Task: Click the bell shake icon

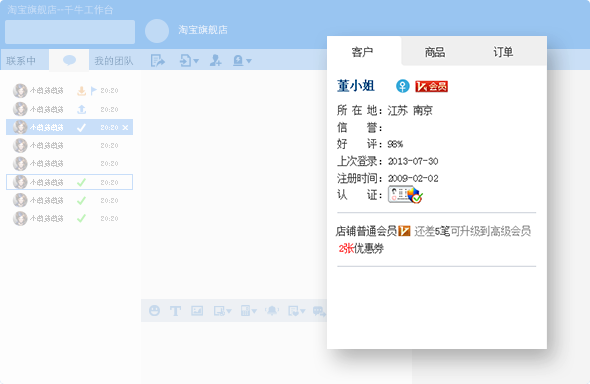Action: tap(272, 311)
